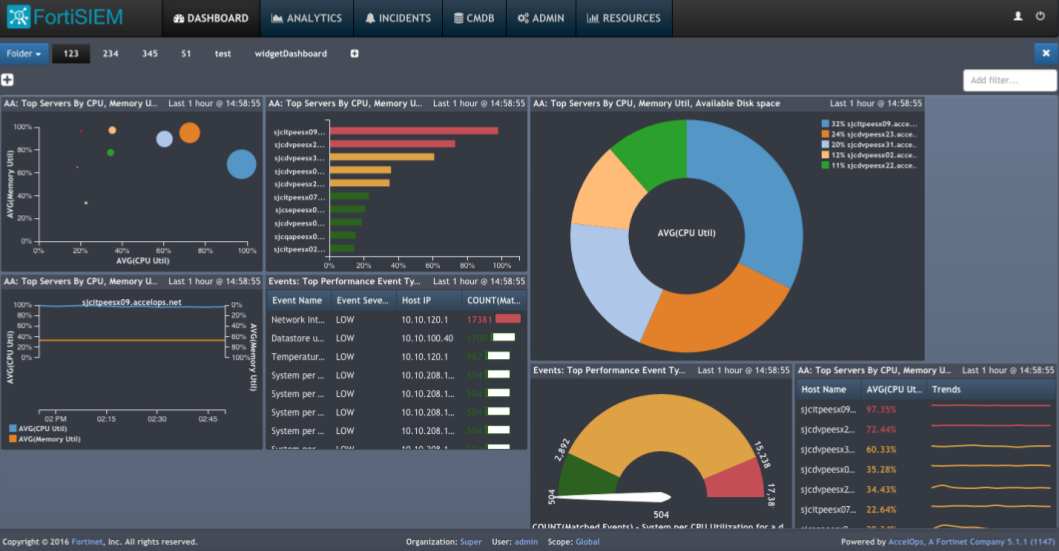Open the CMDB section

(472, 18)
